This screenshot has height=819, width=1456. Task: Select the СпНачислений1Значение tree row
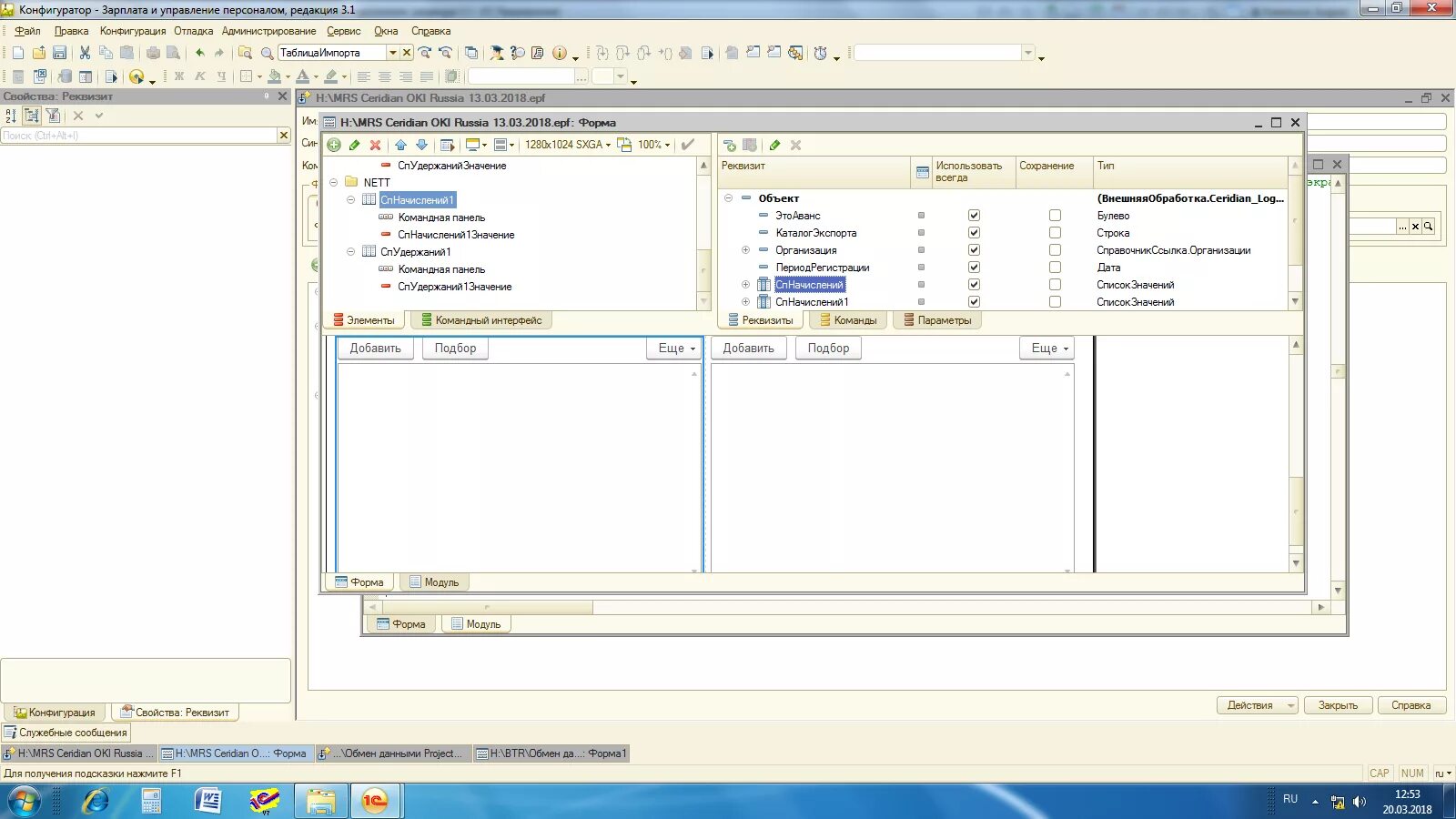click(456, 235)
